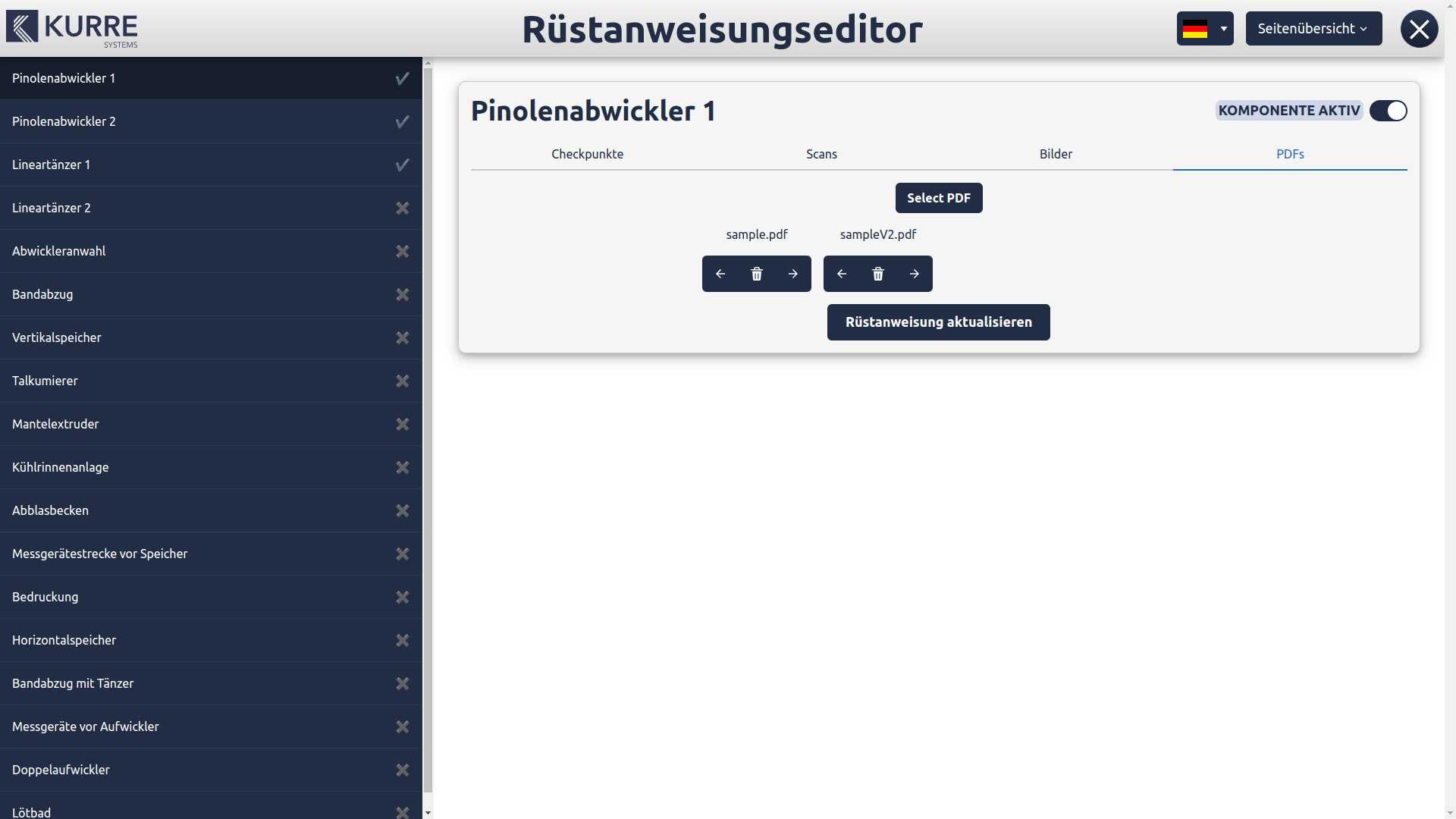Delete the sample.pdf file with trash icon
This screenshot has width=1456, height=819.
[756, 274]
